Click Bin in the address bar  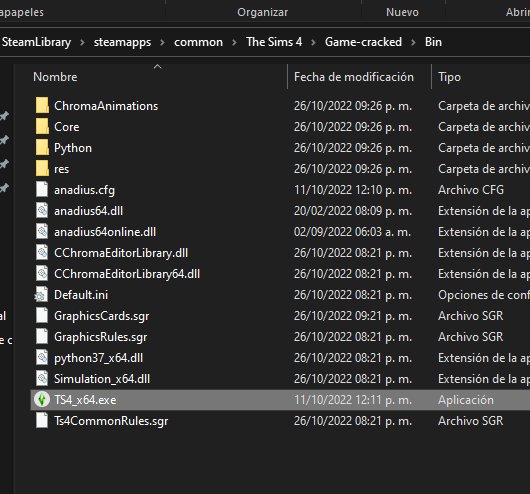(x=433, y=42)
